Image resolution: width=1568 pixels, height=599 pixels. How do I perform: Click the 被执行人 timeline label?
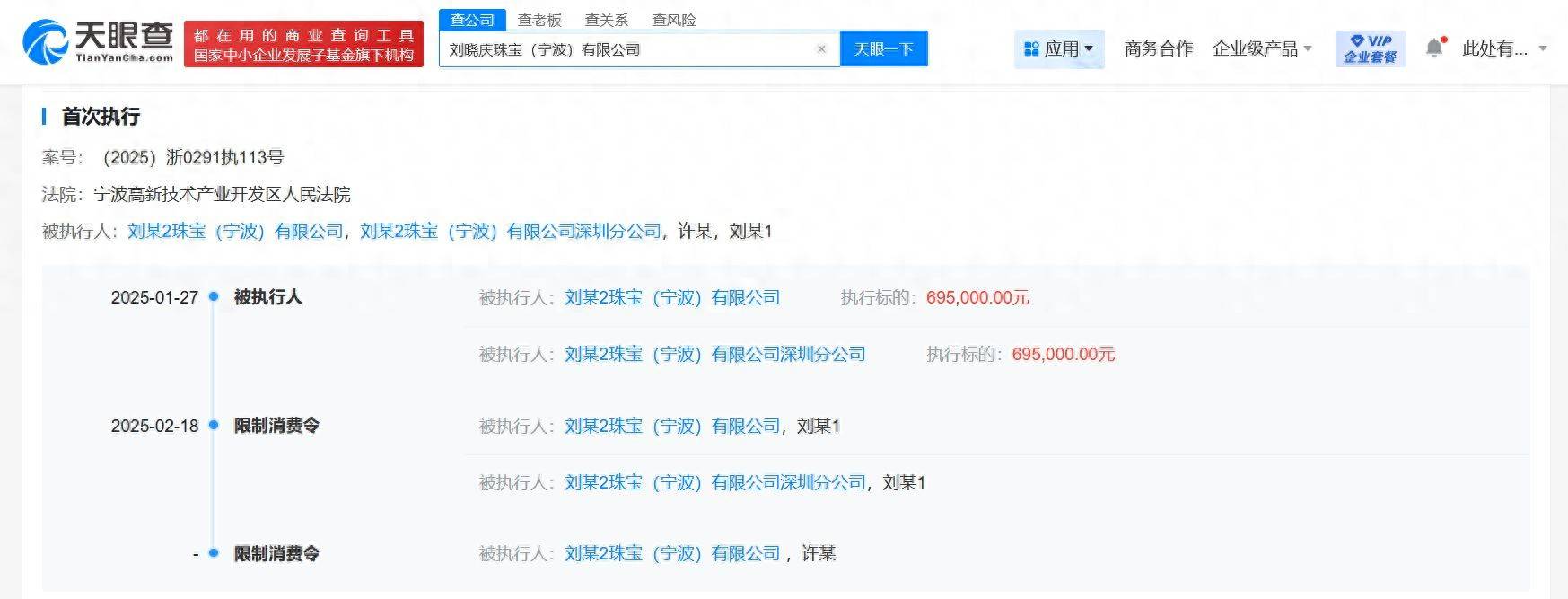click(268, 296)
